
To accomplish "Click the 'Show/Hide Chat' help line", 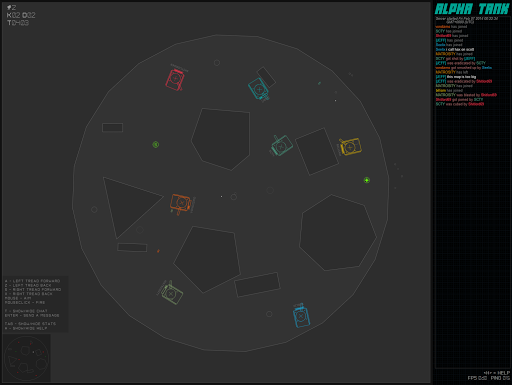I will 26,311.
